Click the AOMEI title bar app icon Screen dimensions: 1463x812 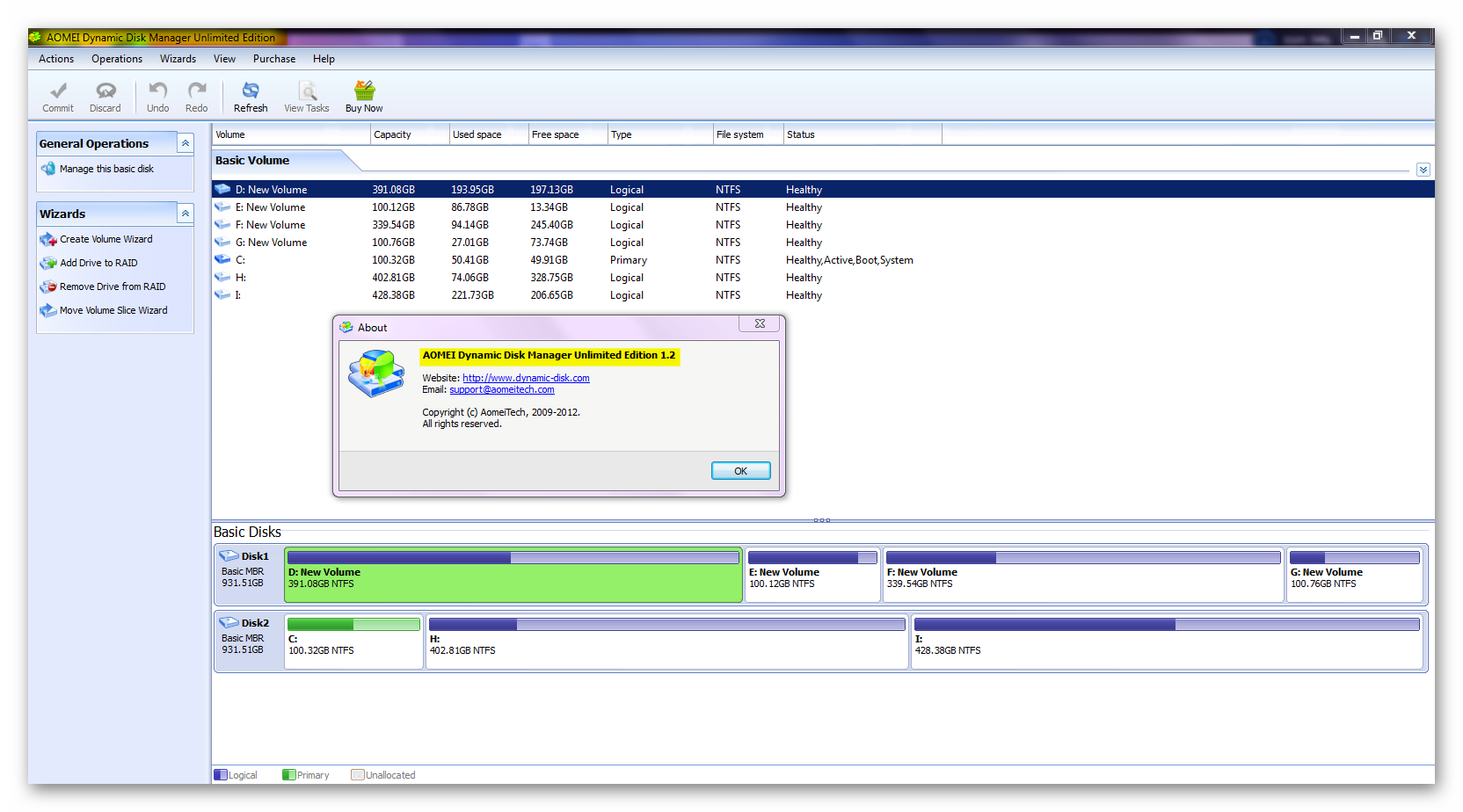(x=36, y=37)
